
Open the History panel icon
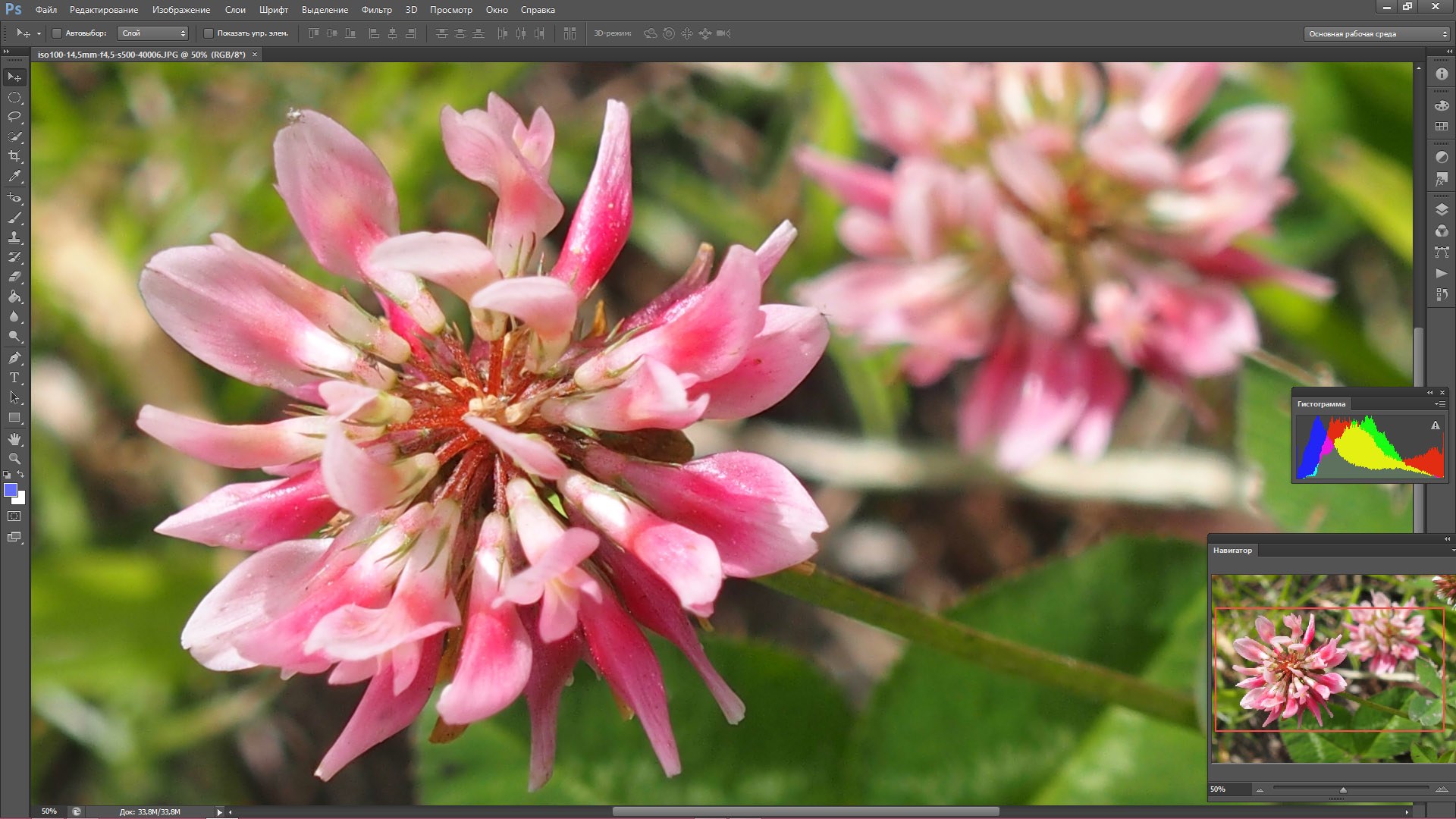(x=1442, y=294)
